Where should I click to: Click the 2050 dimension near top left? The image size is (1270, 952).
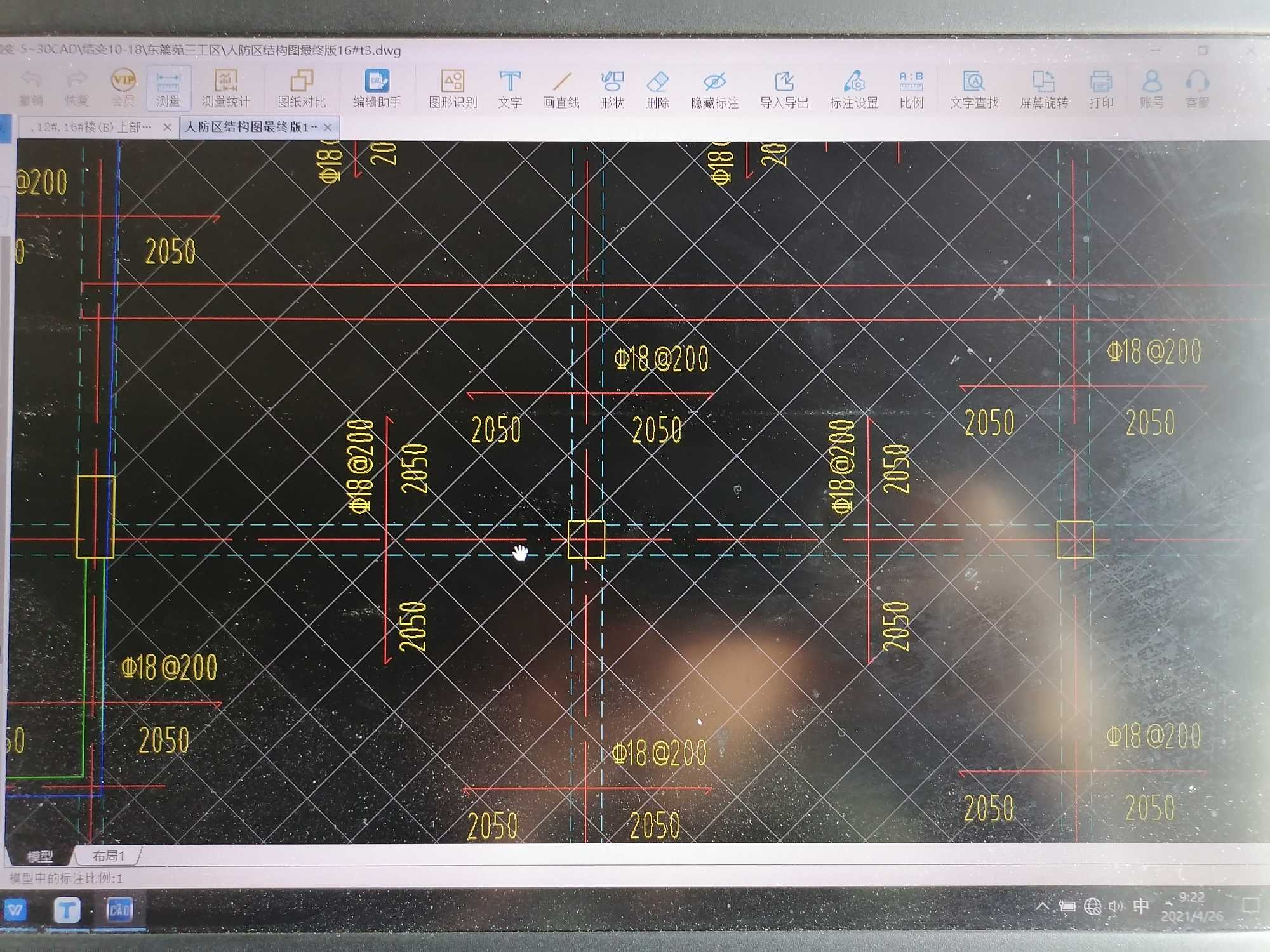(x=170, y=252)
